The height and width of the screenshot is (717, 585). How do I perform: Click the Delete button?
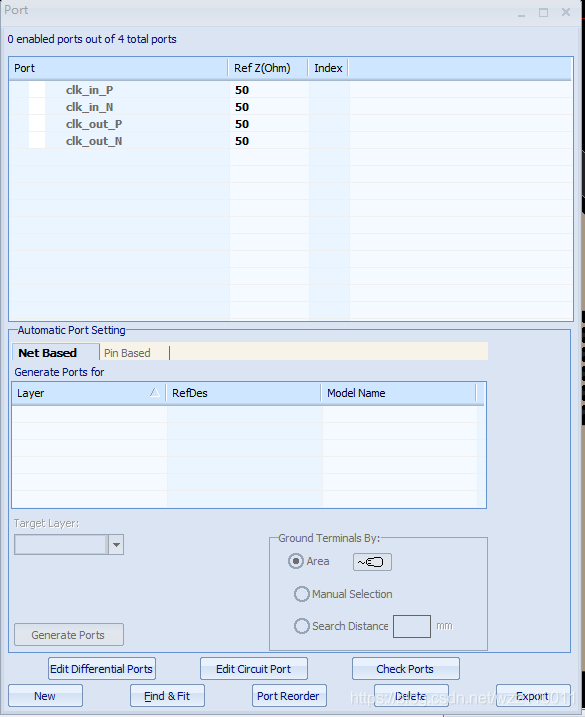411,696
